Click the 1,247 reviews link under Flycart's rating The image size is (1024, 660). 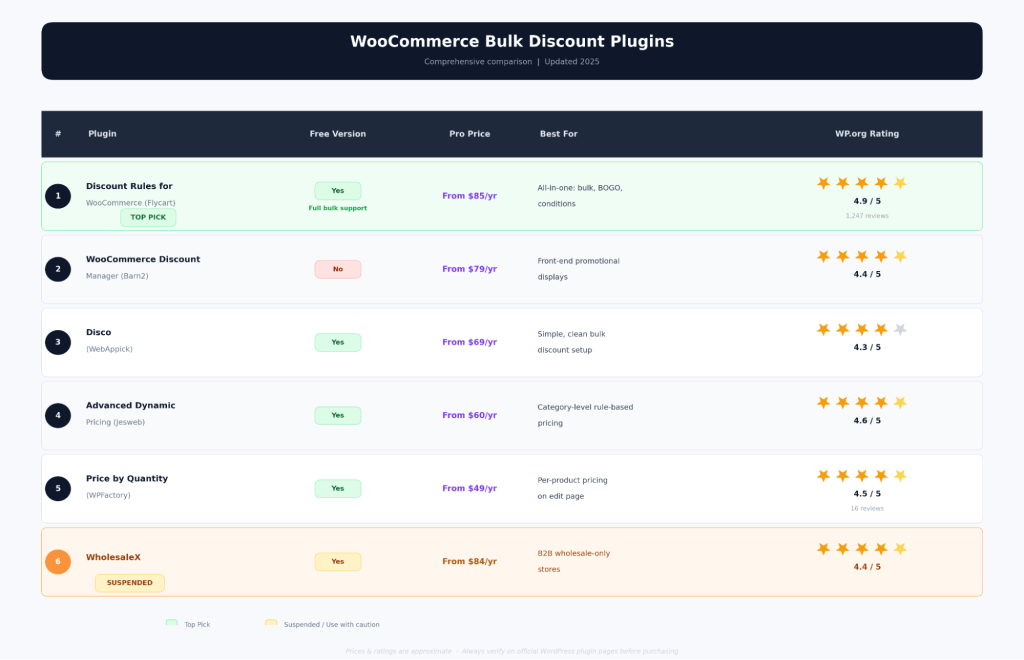(x=866, y=215)
